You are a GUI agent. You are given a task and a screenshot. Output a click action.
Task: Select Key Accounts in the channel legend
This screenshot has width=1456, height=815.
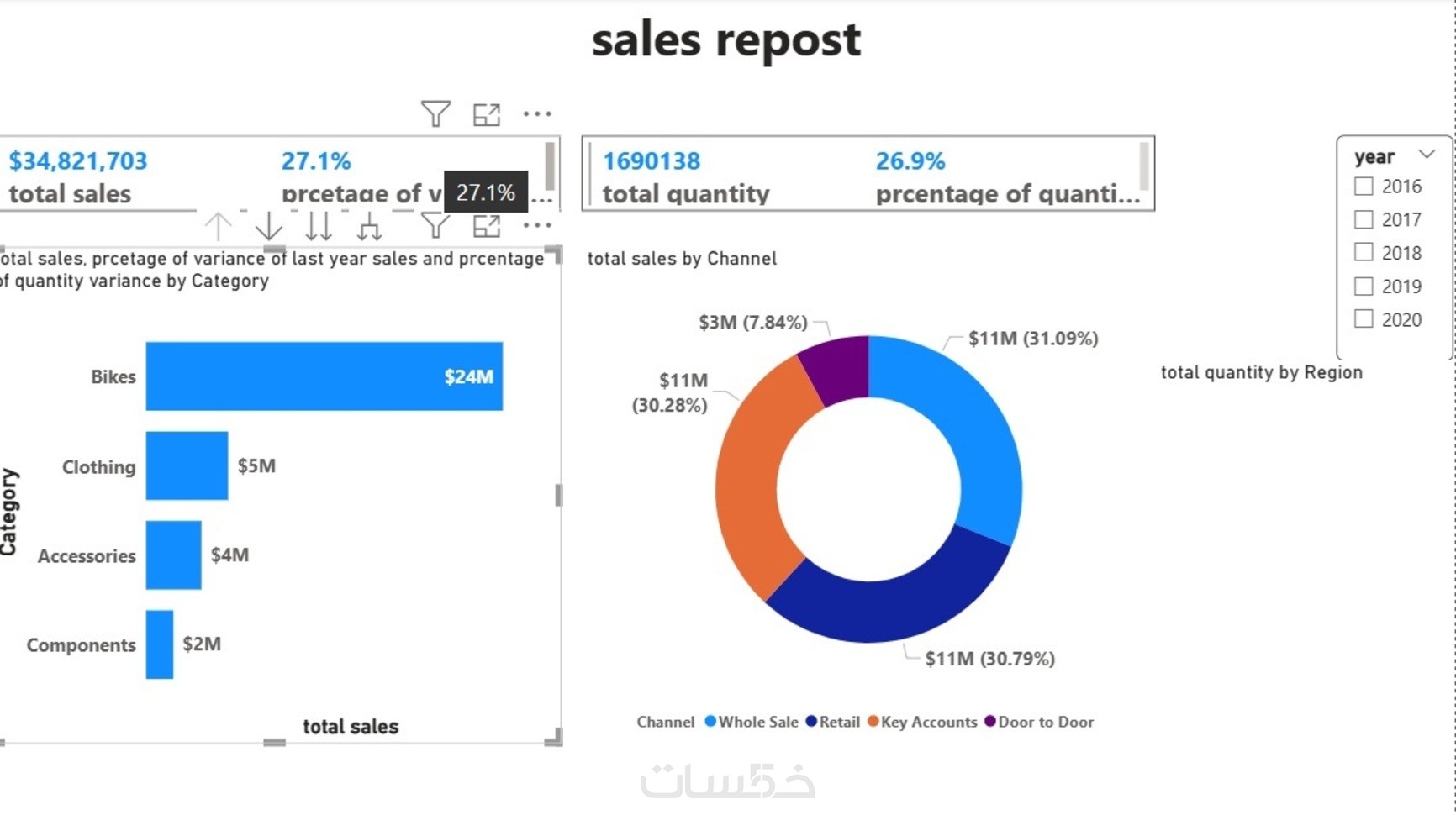point(922,722)
